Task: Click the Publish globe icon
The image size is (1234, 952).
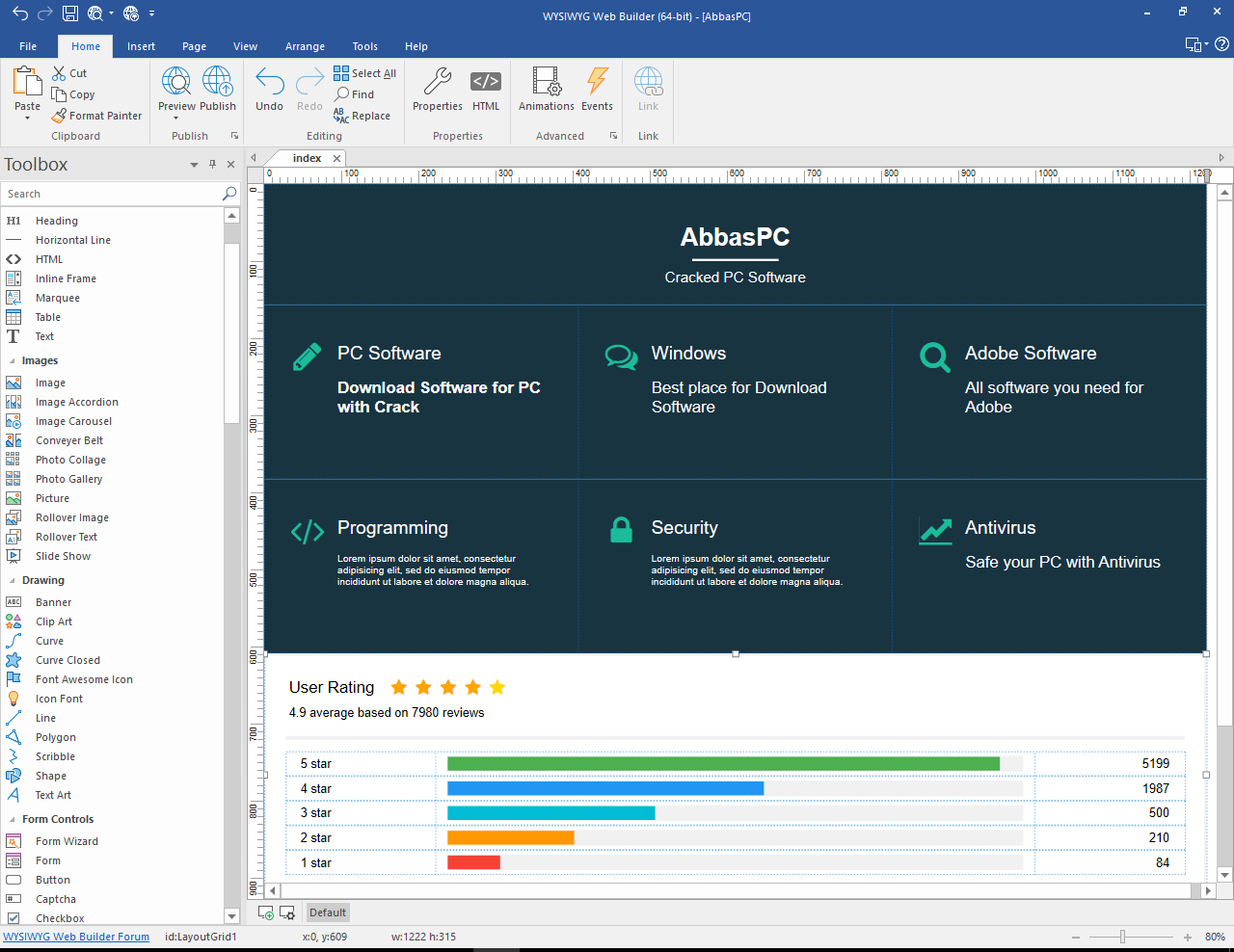Action: coord(218,82)
